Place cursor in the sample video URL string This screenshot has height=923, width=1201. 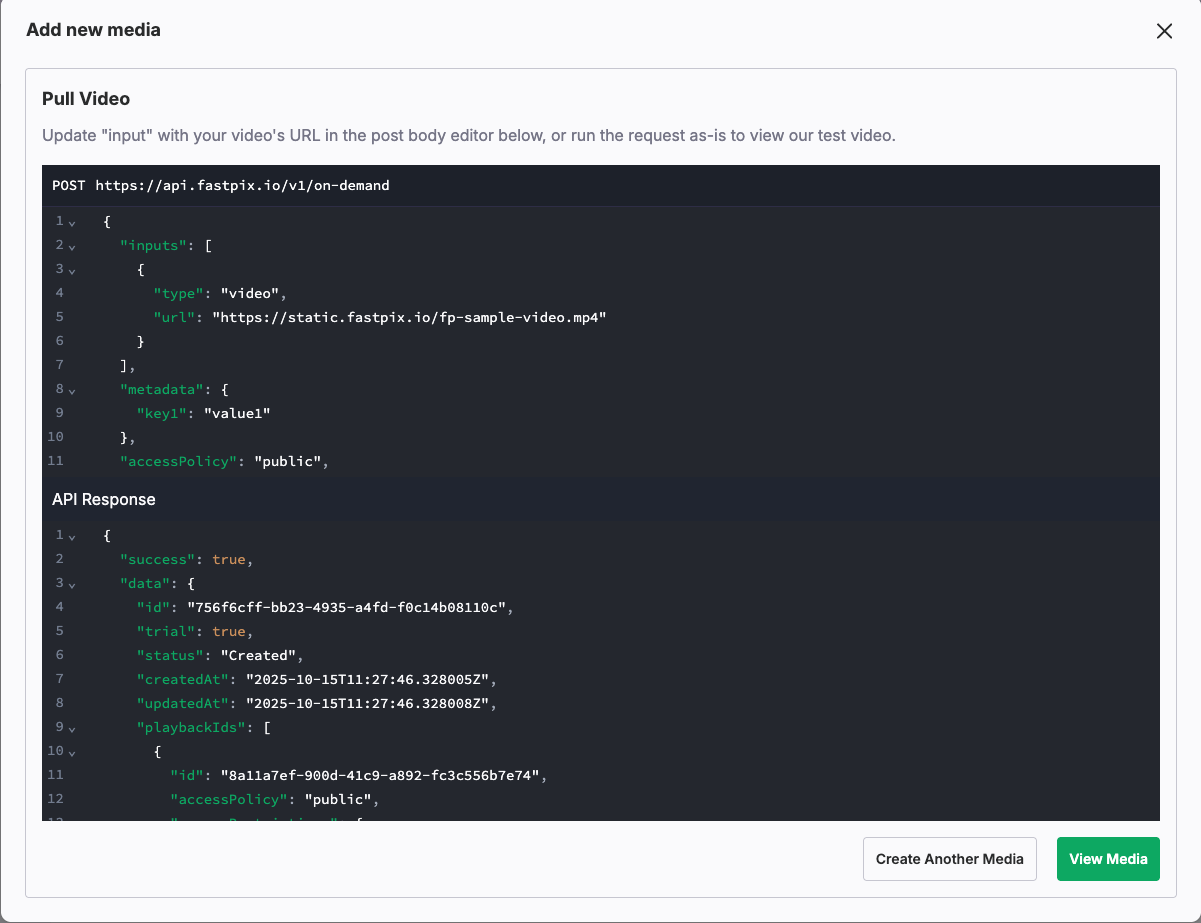pos(409,317)
